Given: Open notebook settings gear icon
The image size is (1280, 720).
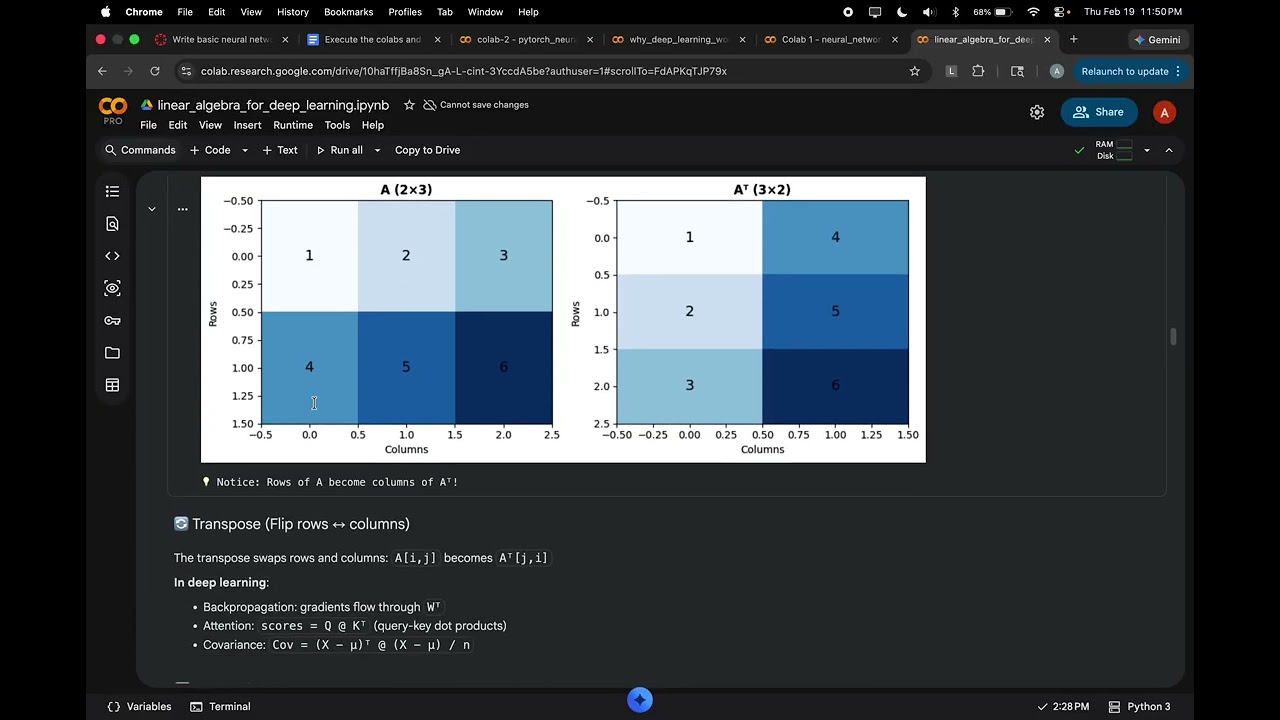Looking at the screenshot, I should 1037,112.
